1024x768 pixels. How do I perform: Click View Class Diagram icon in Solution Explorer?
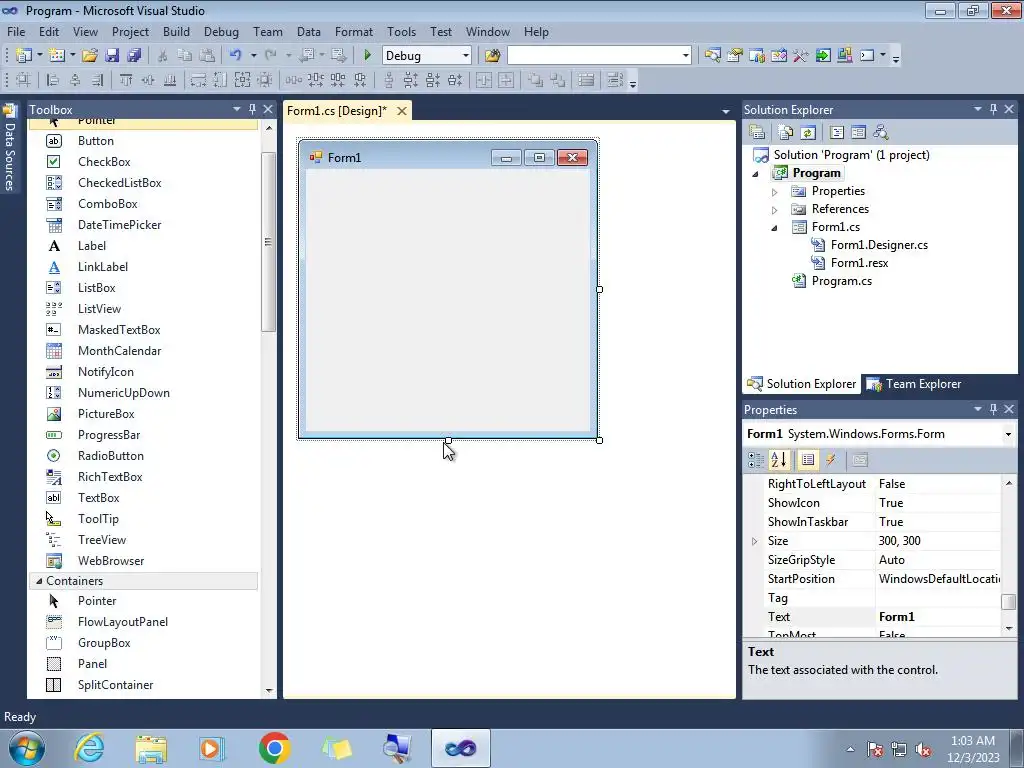[881, 133]
